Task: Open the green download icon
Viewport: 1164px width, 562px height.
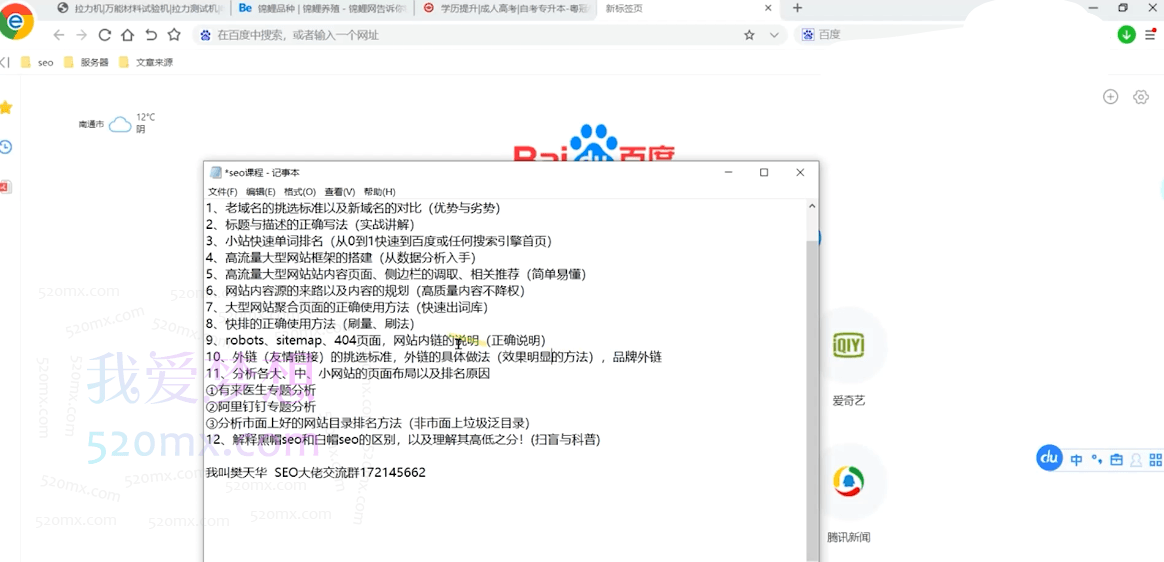Action: pos(1126,34)
